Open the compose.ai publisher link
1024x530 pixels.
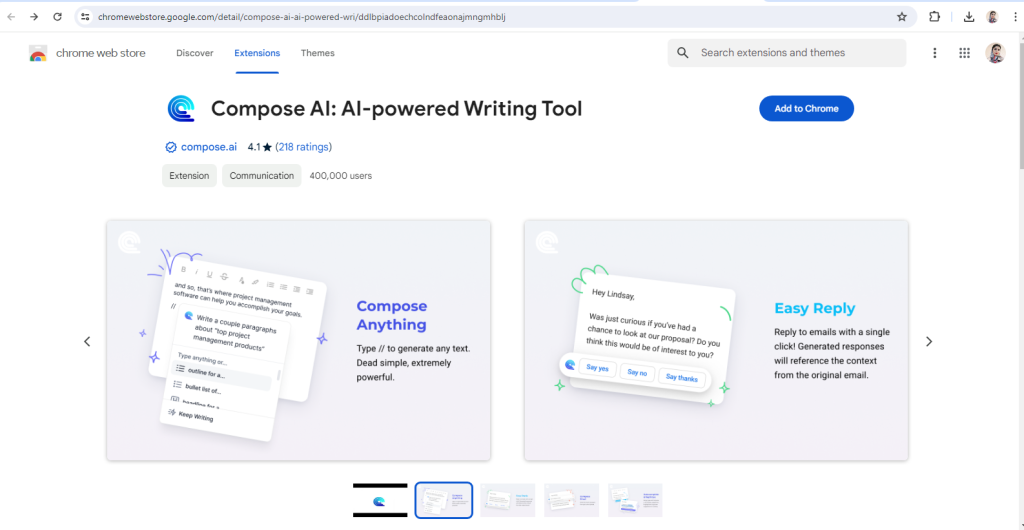tap(208, 147)
